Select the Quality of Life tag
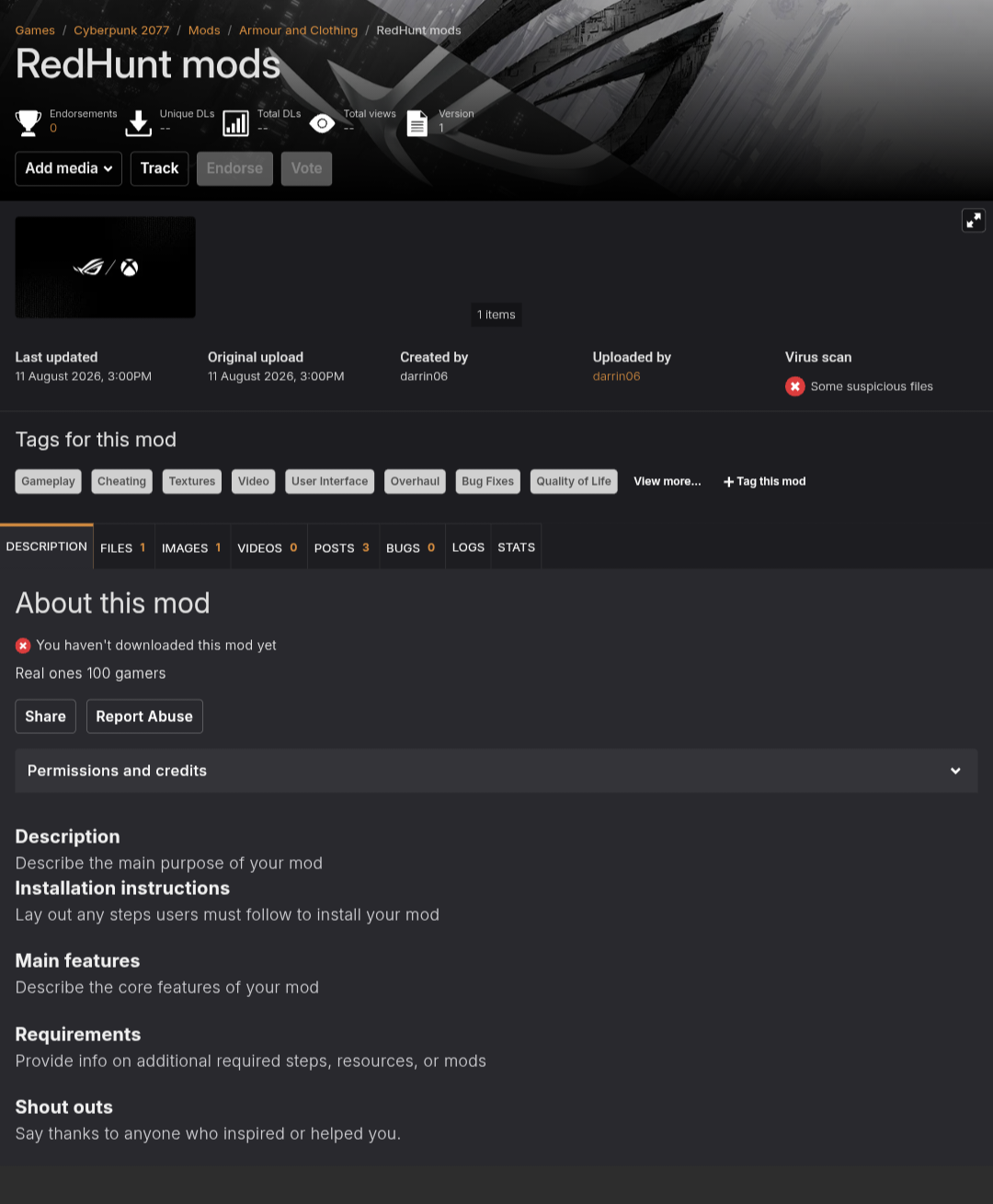 coord(574,481)
